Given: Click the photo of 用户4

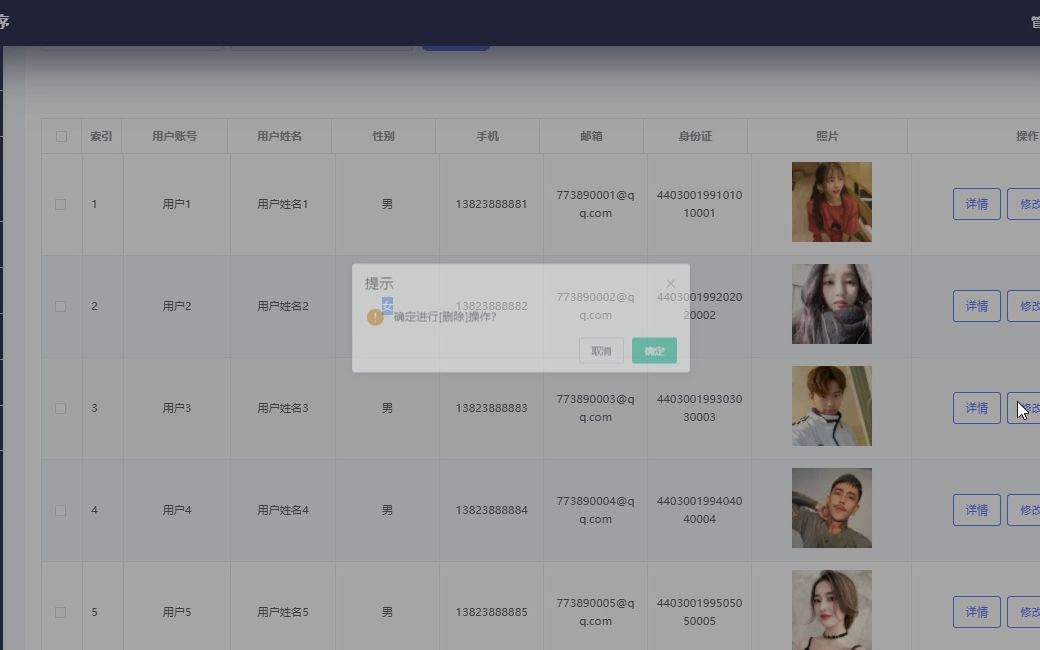Looking at the screenshot, I should (831, 508).
